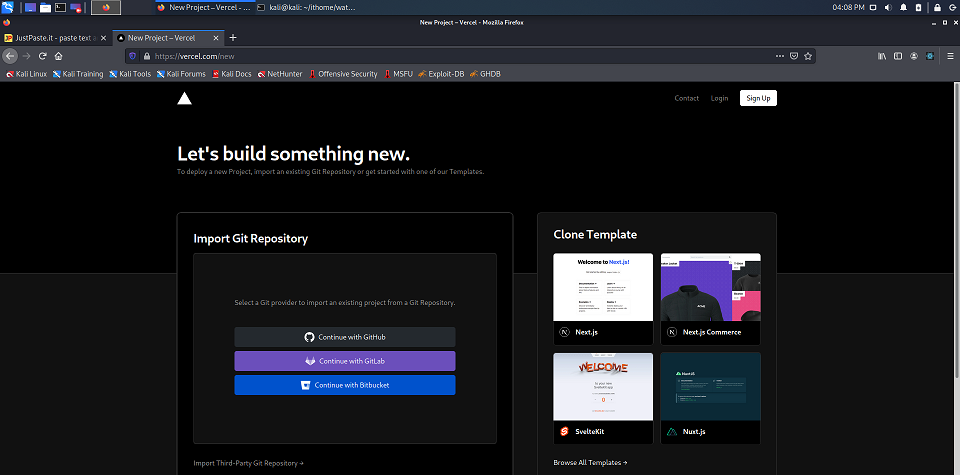This screenshot has height=475, width=960.
Task: Close the New Project – Vercel tab
Action: tap(216, 38)
